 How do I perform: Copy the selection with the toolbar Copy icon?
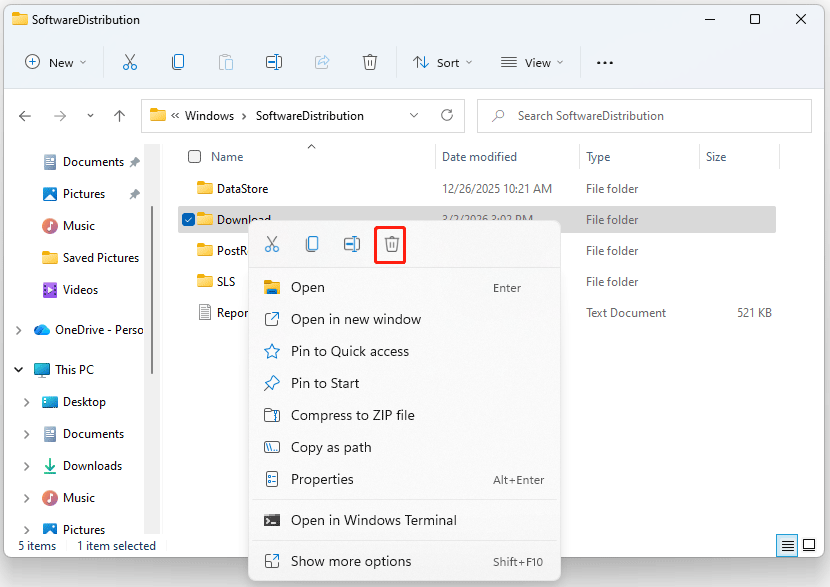click(x=178, y=62)
